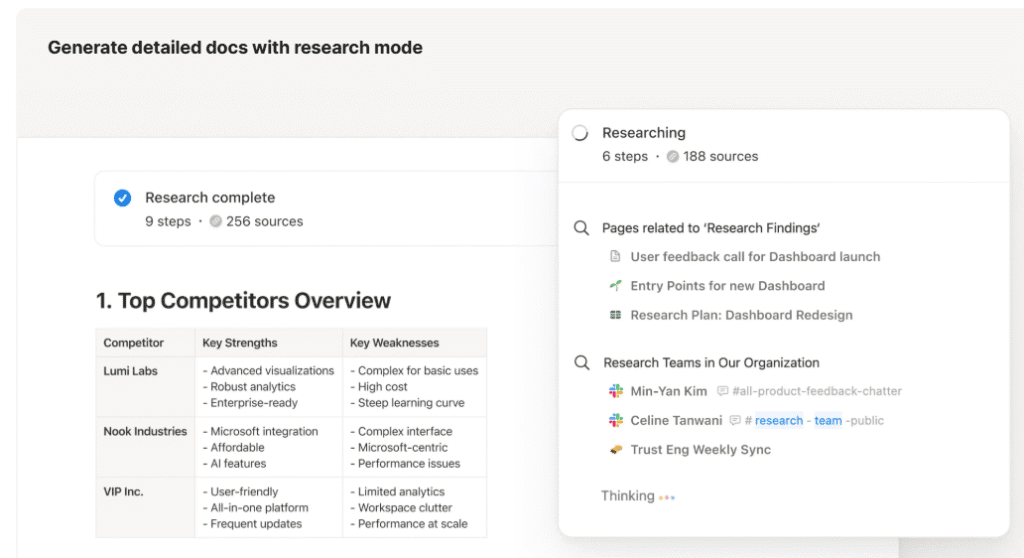
Task: Click the Complex interface weakness entry
Action: (402, 431)
